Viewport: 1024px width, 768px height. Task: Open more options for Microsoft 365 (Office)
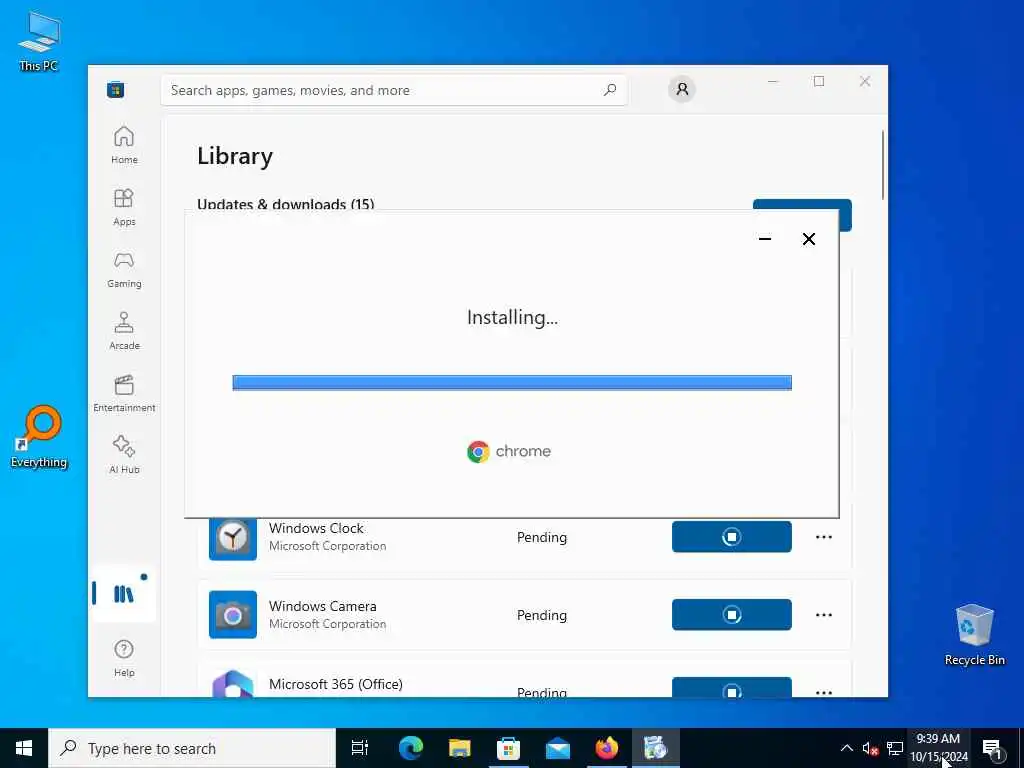click(824, 692)
